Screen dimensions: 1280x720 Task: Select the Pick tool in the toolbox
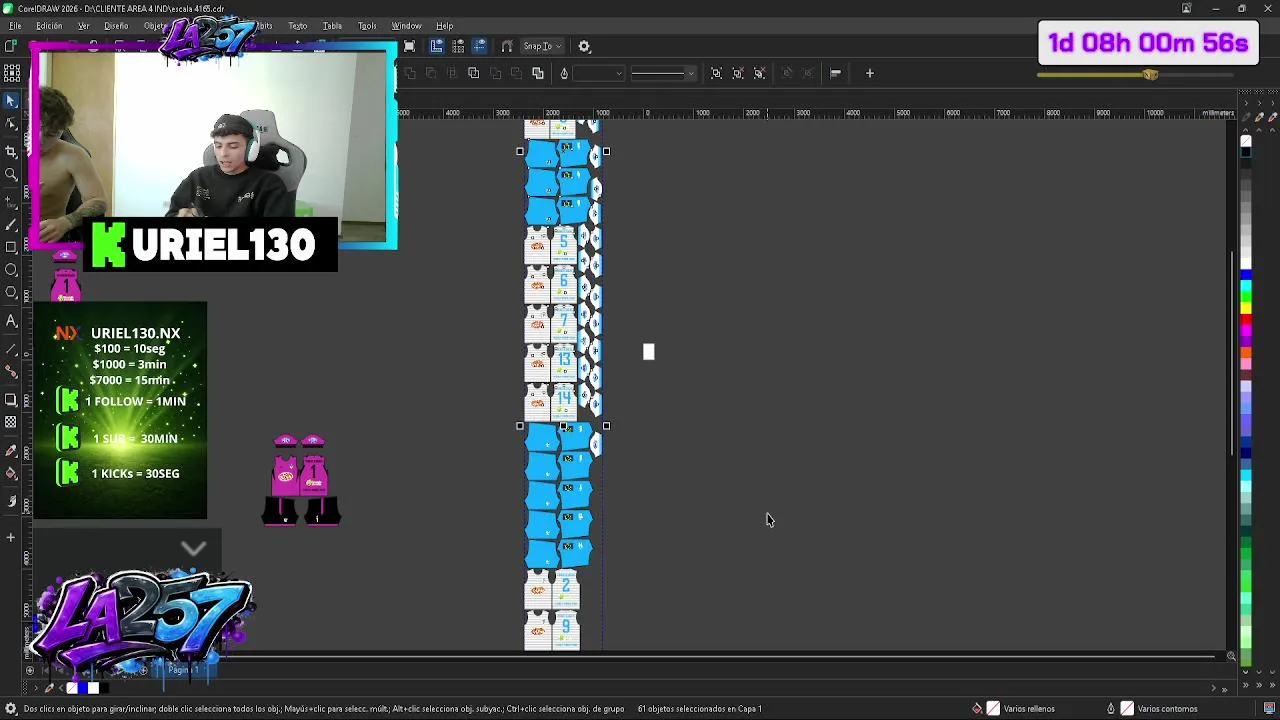[11, 101]
